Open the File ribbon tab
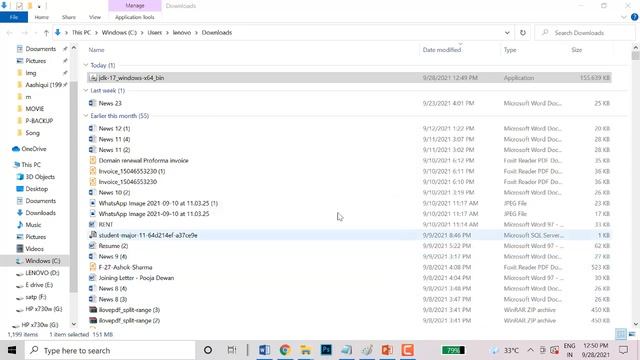640x360 pixels. click(14, 17)
